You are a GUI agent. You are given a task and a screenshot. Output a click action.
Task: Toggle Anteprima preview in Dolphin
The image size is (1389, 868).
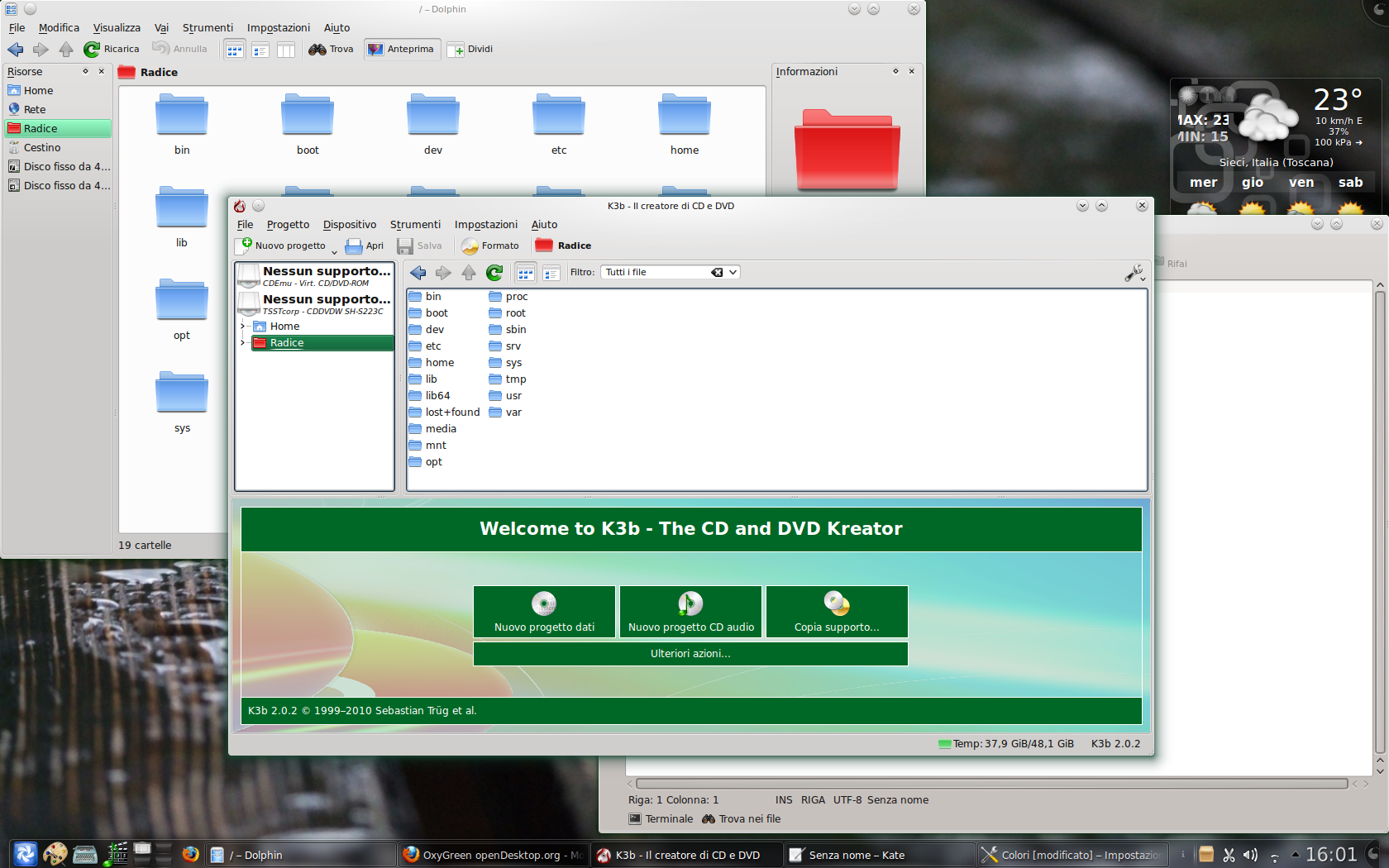click(402, 50)
